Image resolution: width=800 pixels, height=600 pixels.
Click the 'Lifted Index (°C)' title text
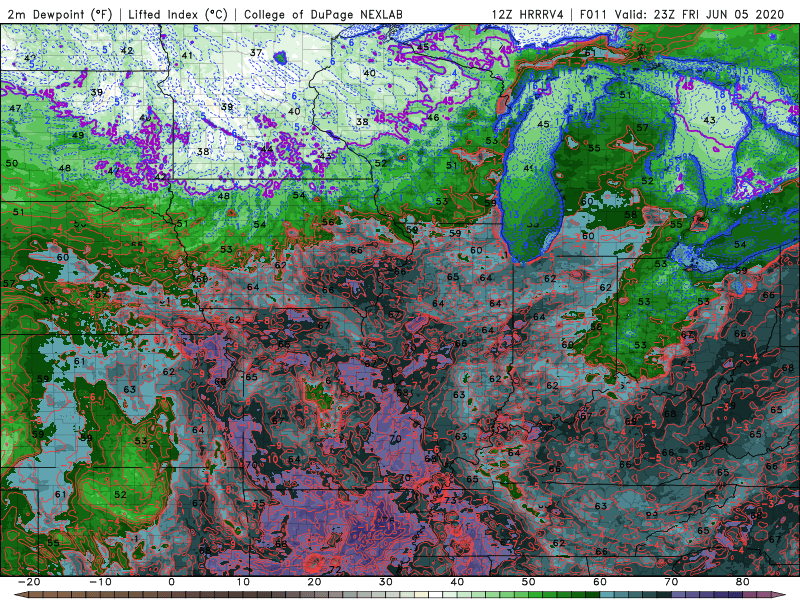tap(178, 14)
